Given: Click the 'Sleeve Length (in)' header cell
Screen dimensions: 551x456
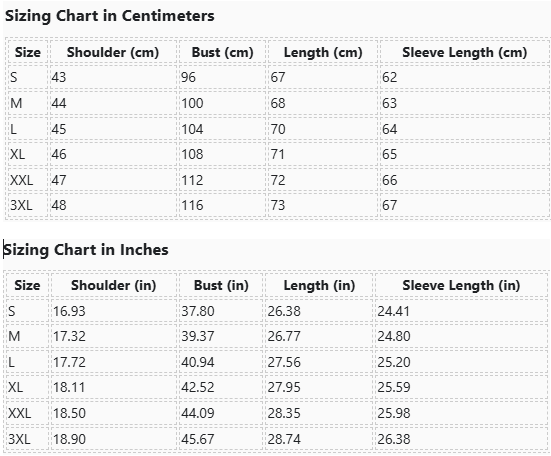Looking at the screenshot, I should point(461,285).
